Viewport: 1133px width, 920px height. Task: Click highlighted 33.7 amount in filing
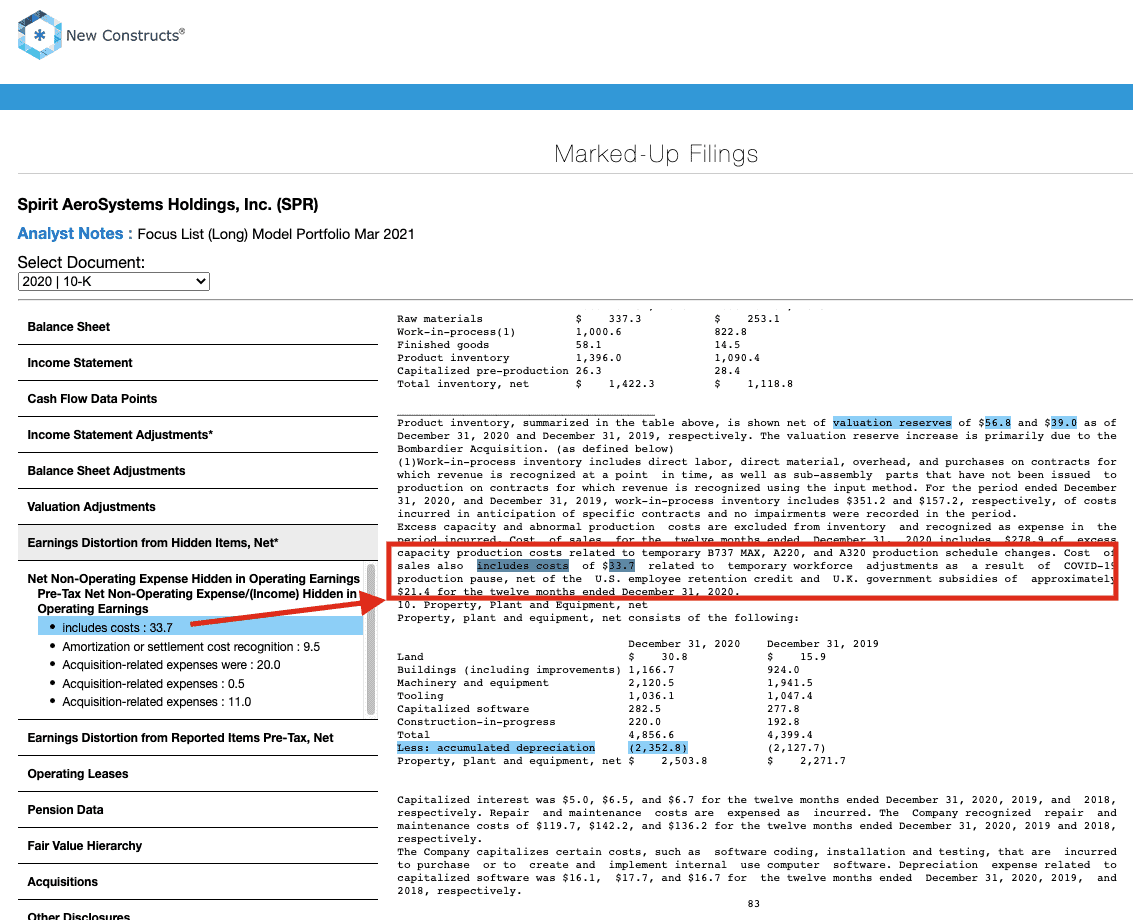pyautogui.click(x=621, y=566)
